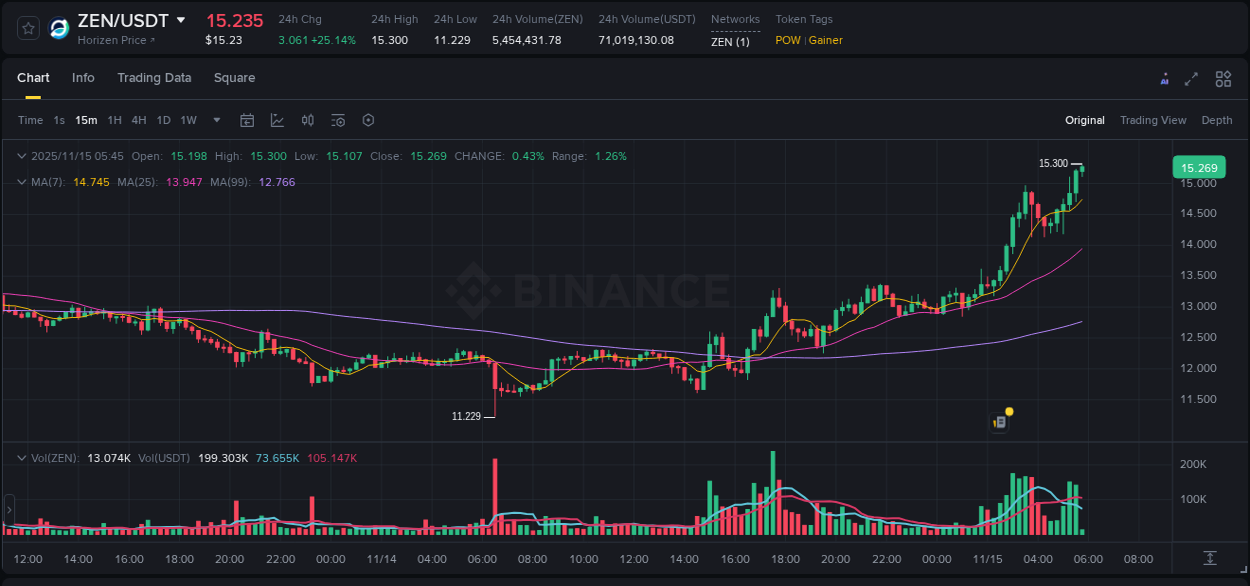Click the Gainer token tag
The height and width of the screenshot is (586, 1250).
click(x=825, y=41)
